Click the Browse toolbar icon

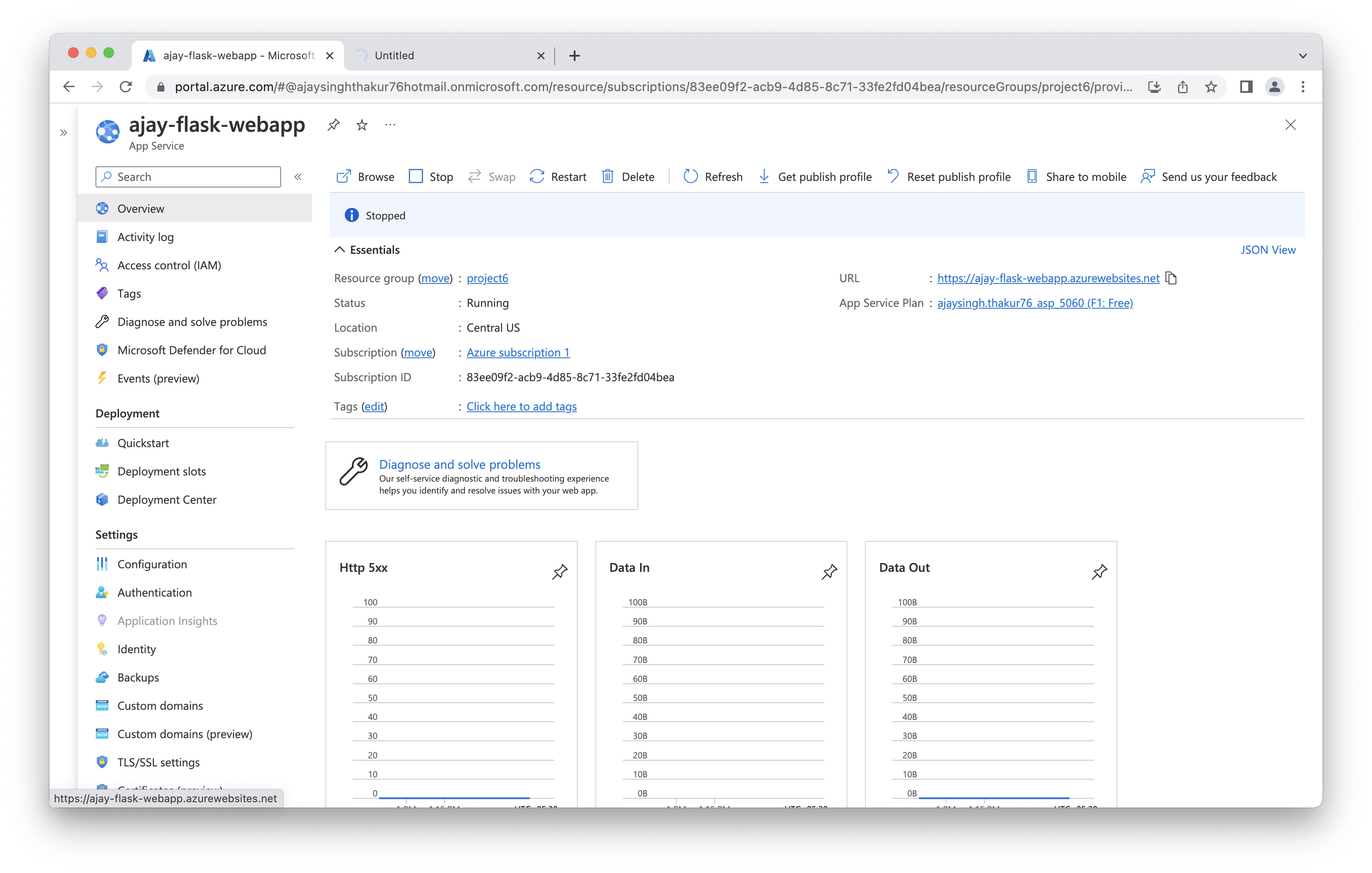pos(343,177)
